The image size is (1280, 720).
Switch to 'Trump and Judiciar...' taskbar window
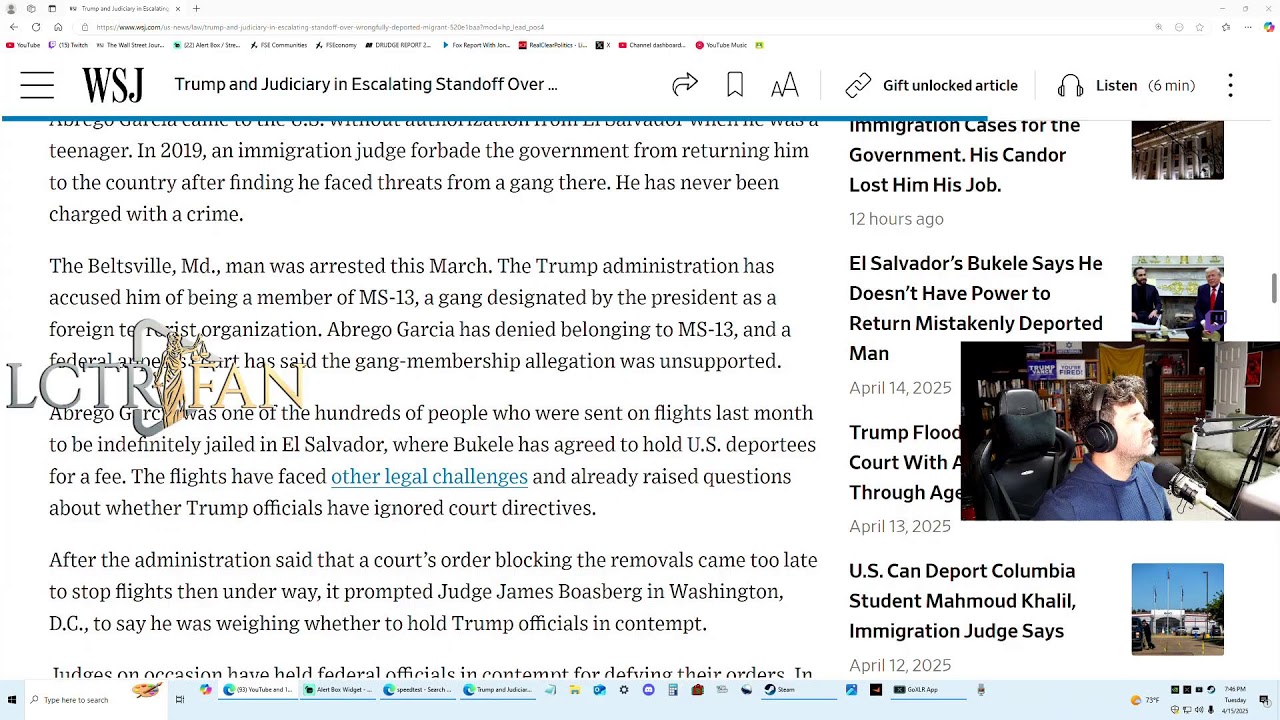[x=500, y=690]
